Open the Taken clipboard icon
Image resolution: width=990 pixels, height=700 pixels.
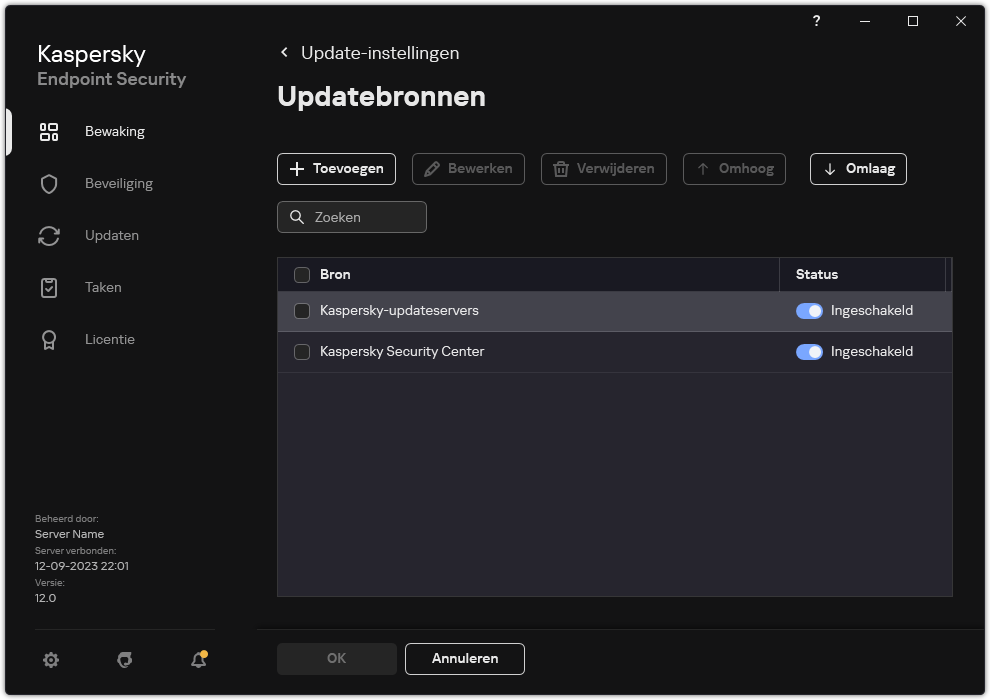[x=49, y=287]
